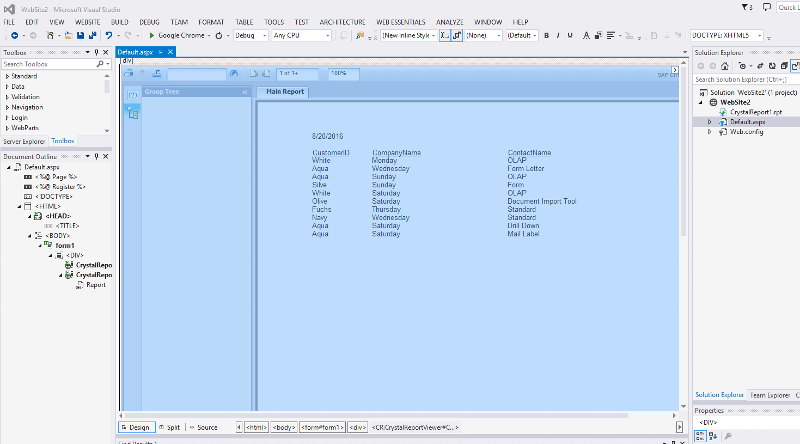
Task: Click the Properties alphabetical sort icon
Action: [713, 436]
